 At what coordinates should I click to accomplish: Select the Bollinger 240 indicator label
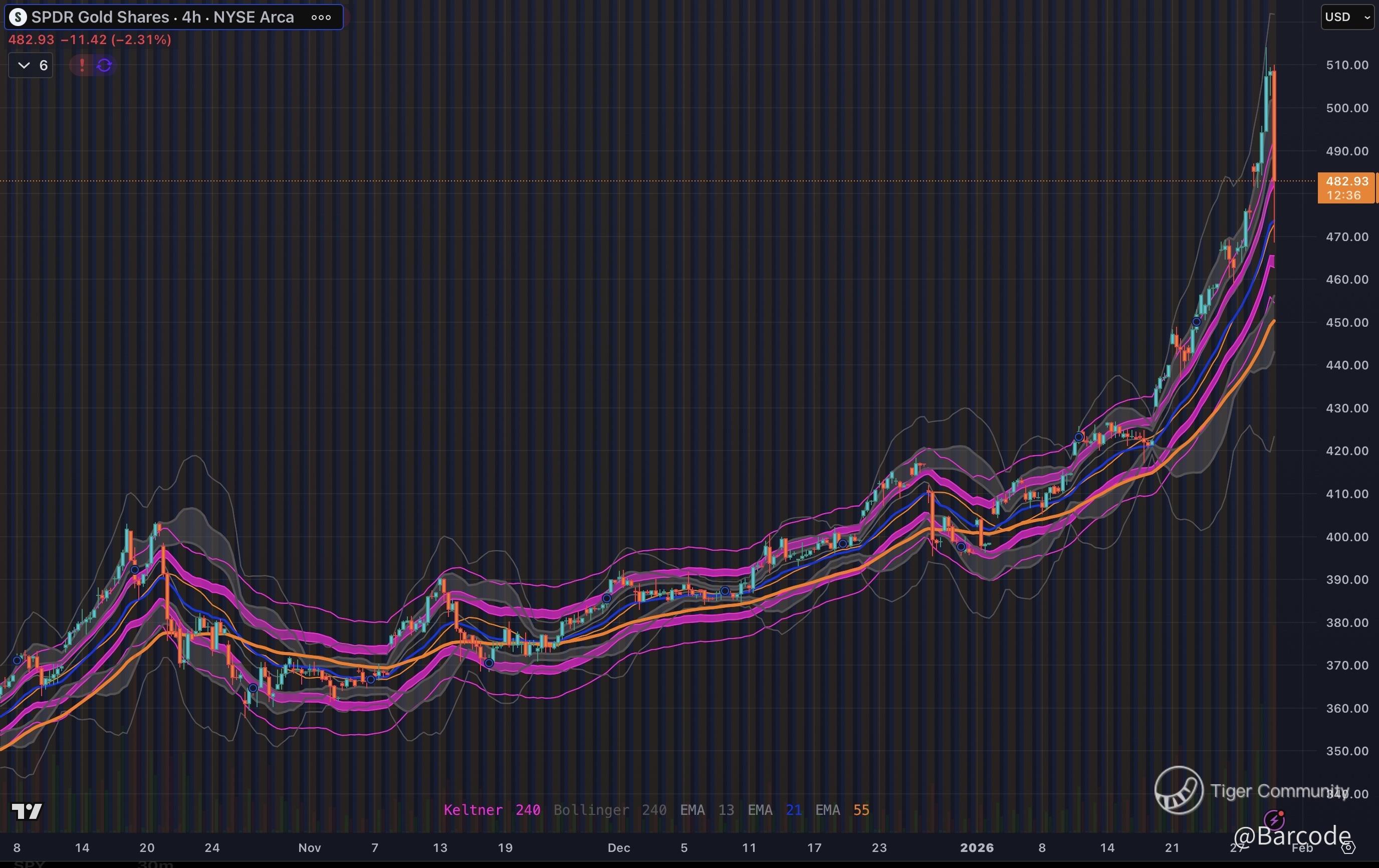(609, 809)
